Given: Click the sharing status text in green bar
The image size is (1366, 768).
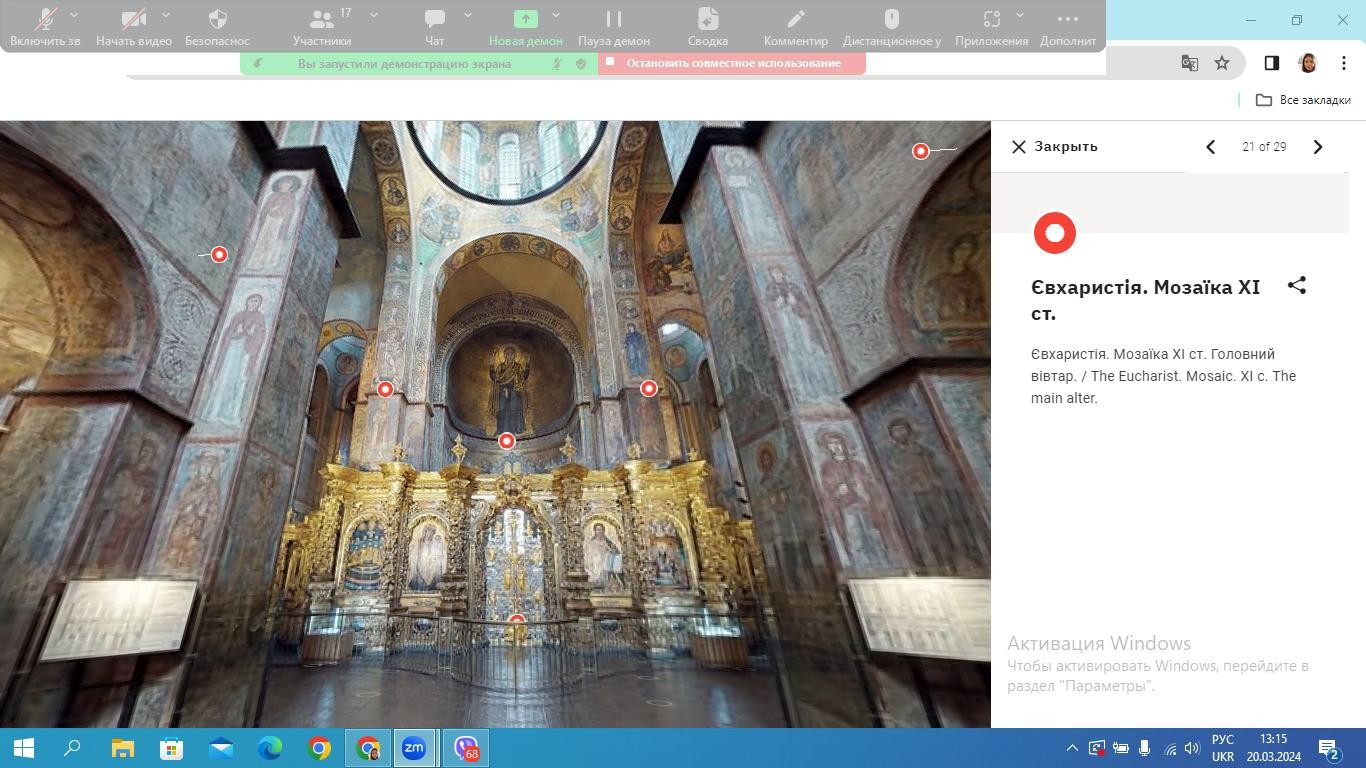Looking at the screenshot, I should (x=404, y=63).
